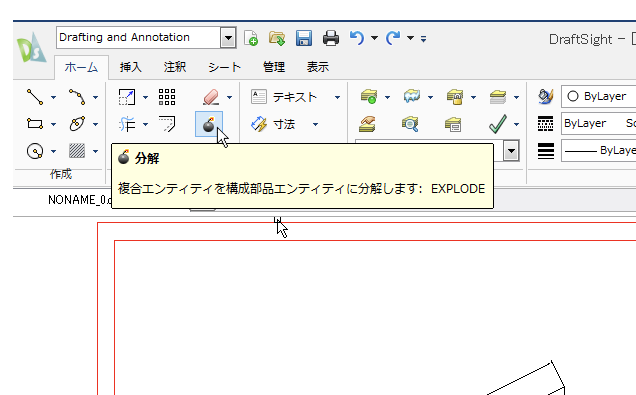
Task: Expand Circle tool options arrow
Action: coord(53,152)
